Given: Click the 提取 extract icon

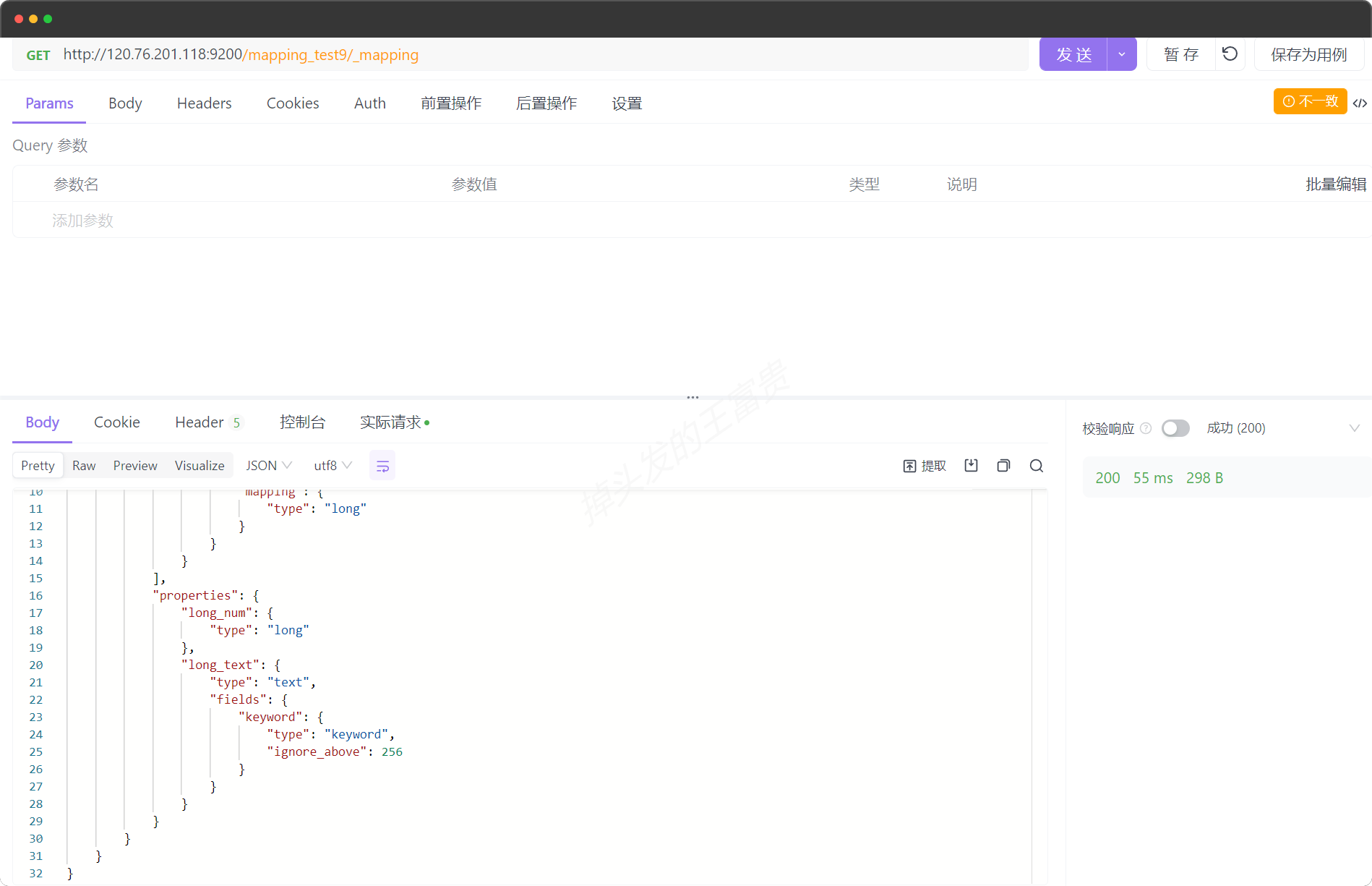Looking at the screenshot, I should point(925,466).
